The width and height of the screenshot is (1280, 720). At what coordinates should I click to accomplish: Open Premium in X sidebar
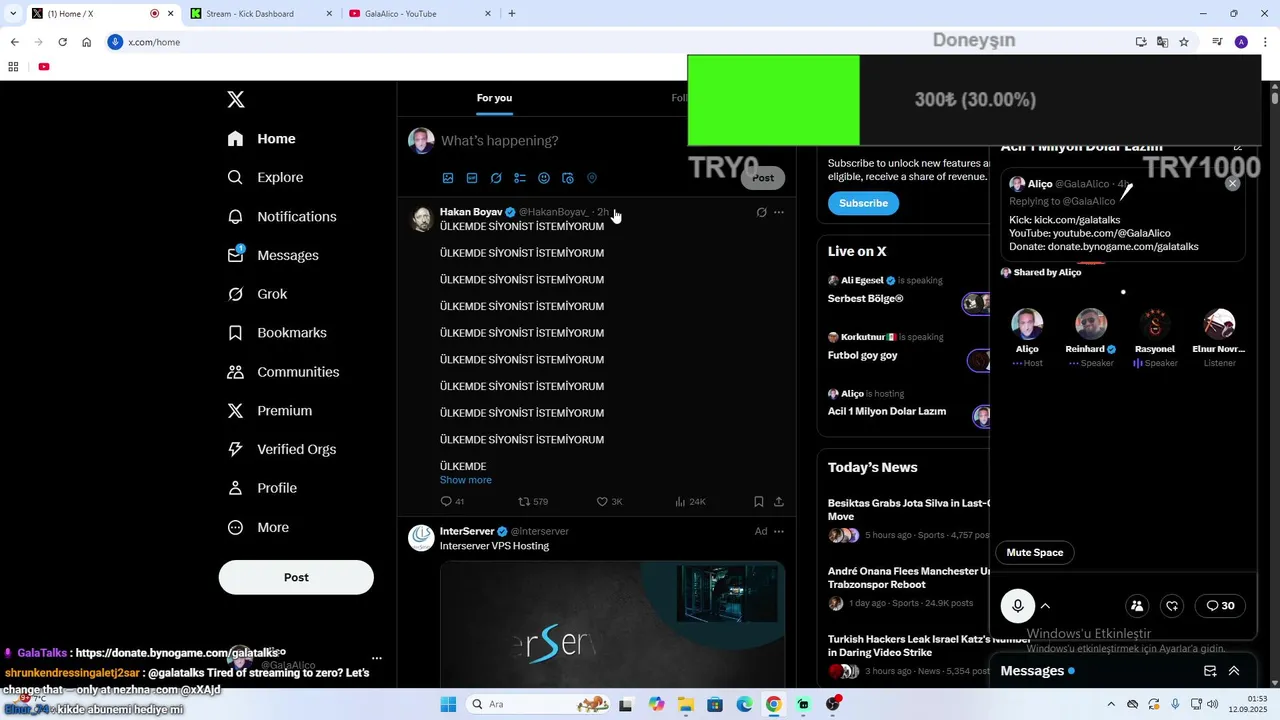click(270, 411)
